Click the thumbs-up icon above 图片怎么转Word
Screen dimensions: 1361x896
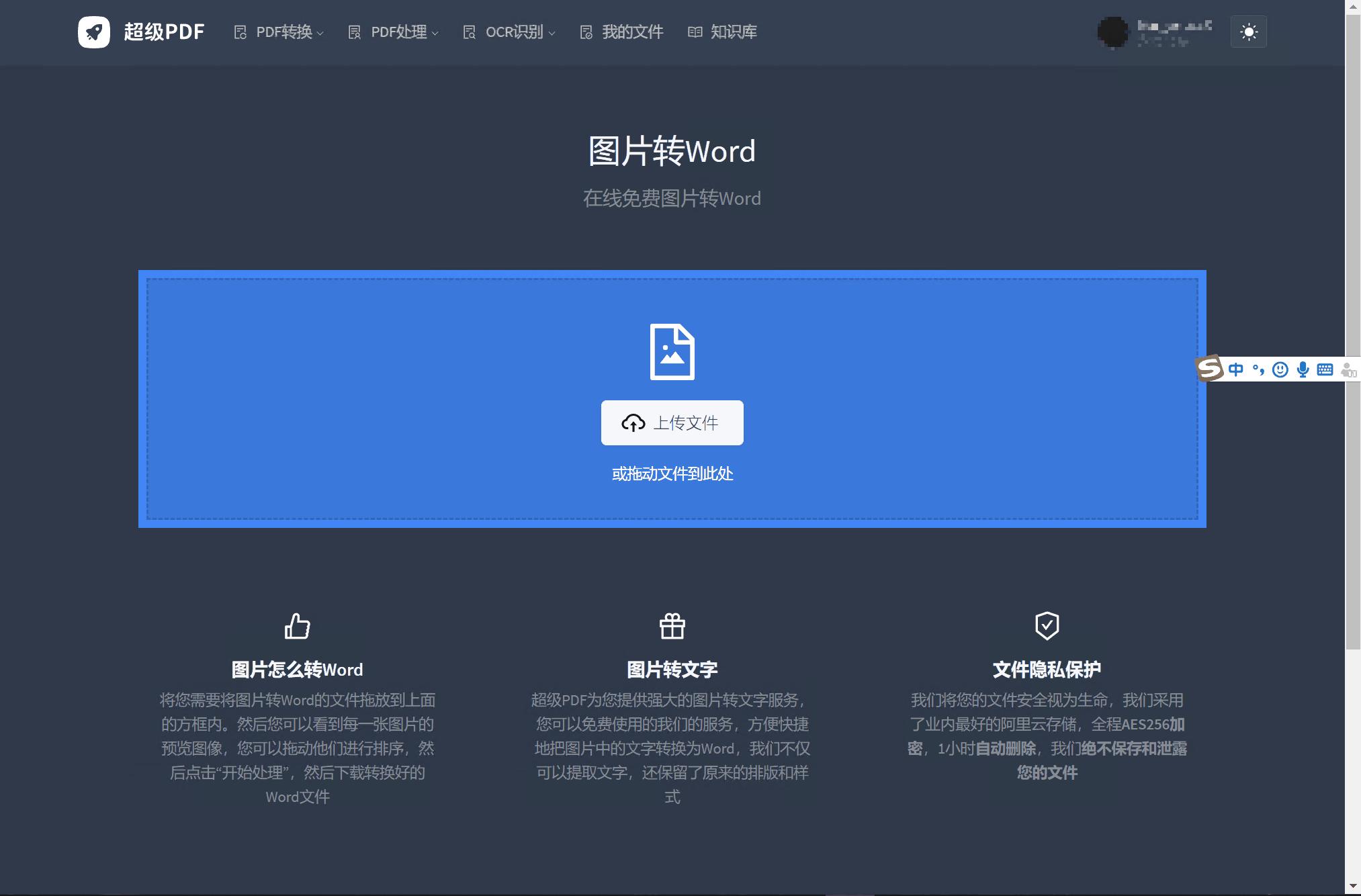coord(297,626)
